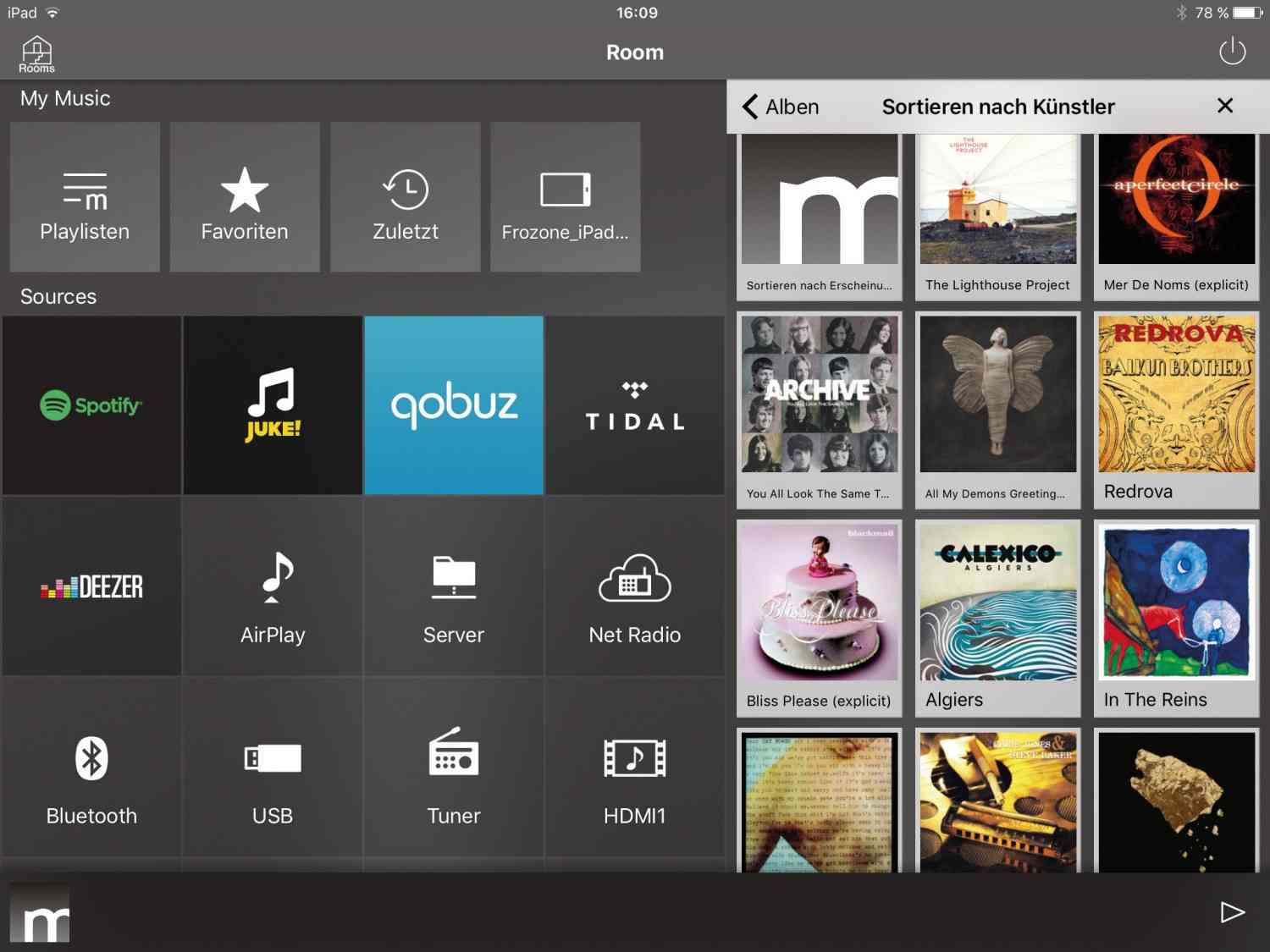Screen dimensions: 1270x952
Task: Open the Rooms home icon
Action: pyautogui.click(x=36, y=54)
